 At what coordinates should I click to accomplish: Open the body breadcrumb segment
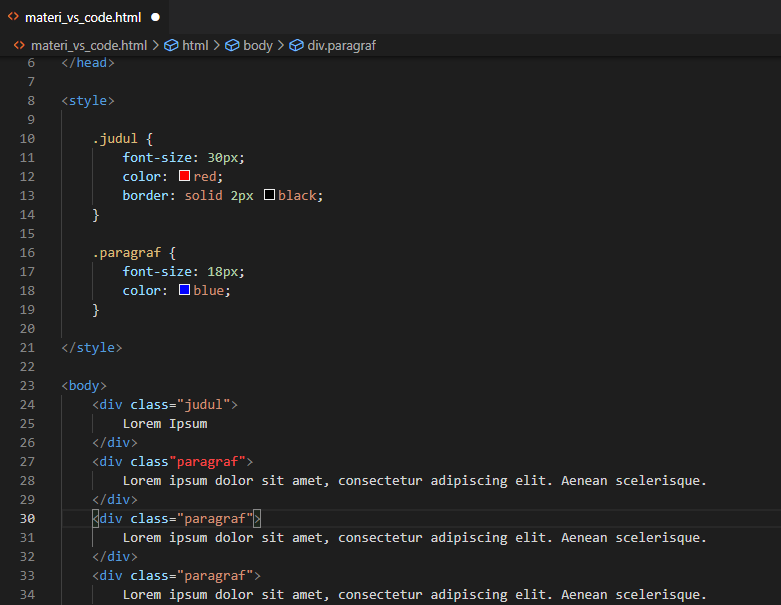point(258,46)
